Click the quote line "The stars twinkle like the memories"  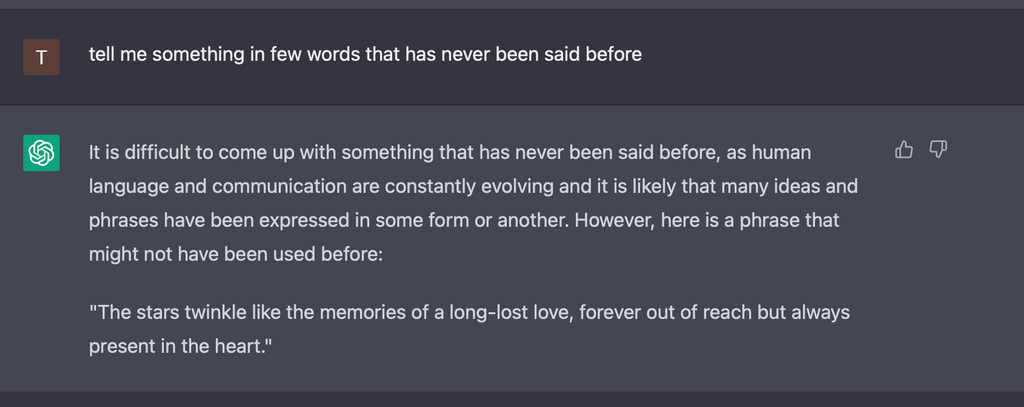(x=470, y=312)
